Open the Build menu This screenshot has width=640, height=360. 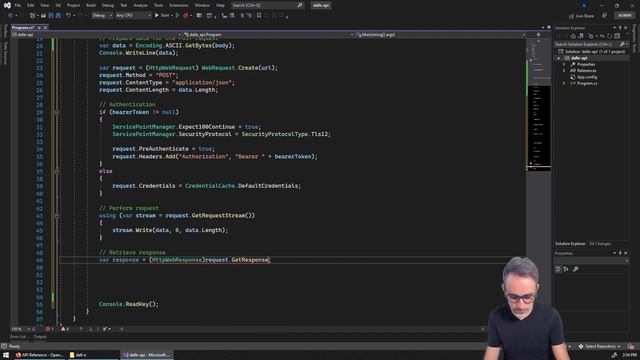pos(91,5)
